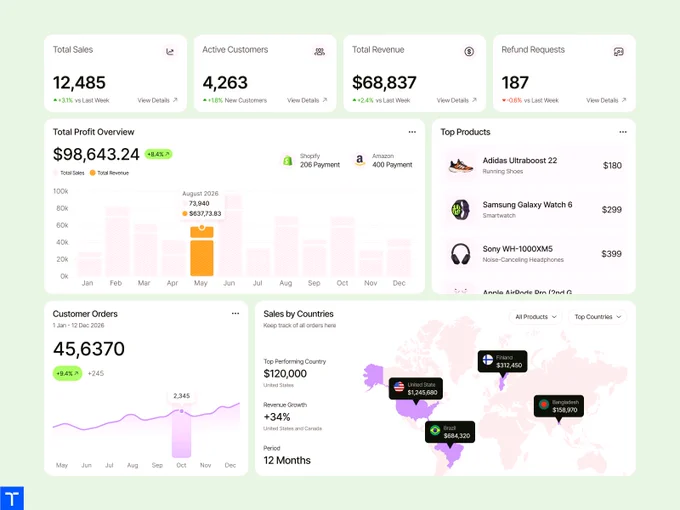Click the Finland $312,450 map label
The image size is (680, 510).
503,361
